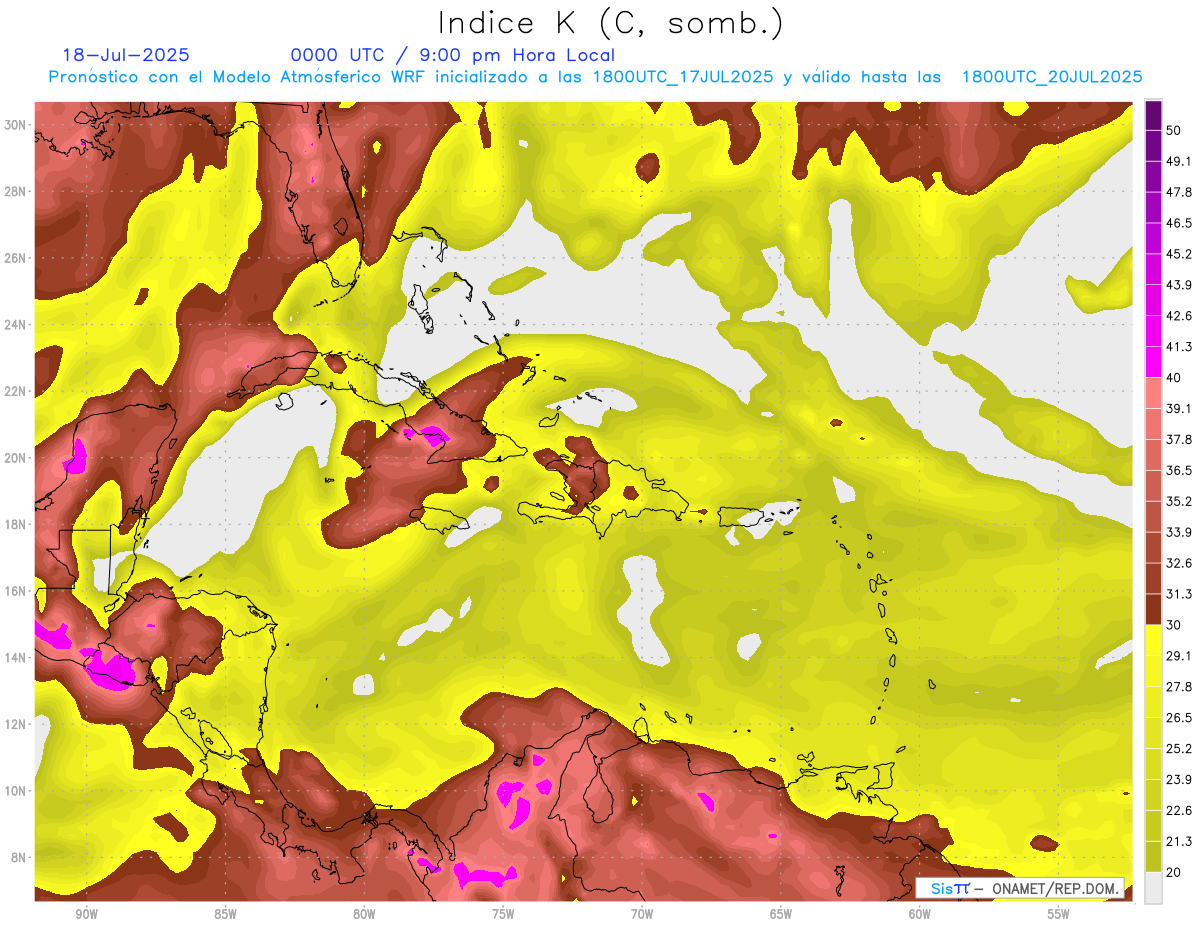Click the legend value 37.8

tap(1179, 440)
